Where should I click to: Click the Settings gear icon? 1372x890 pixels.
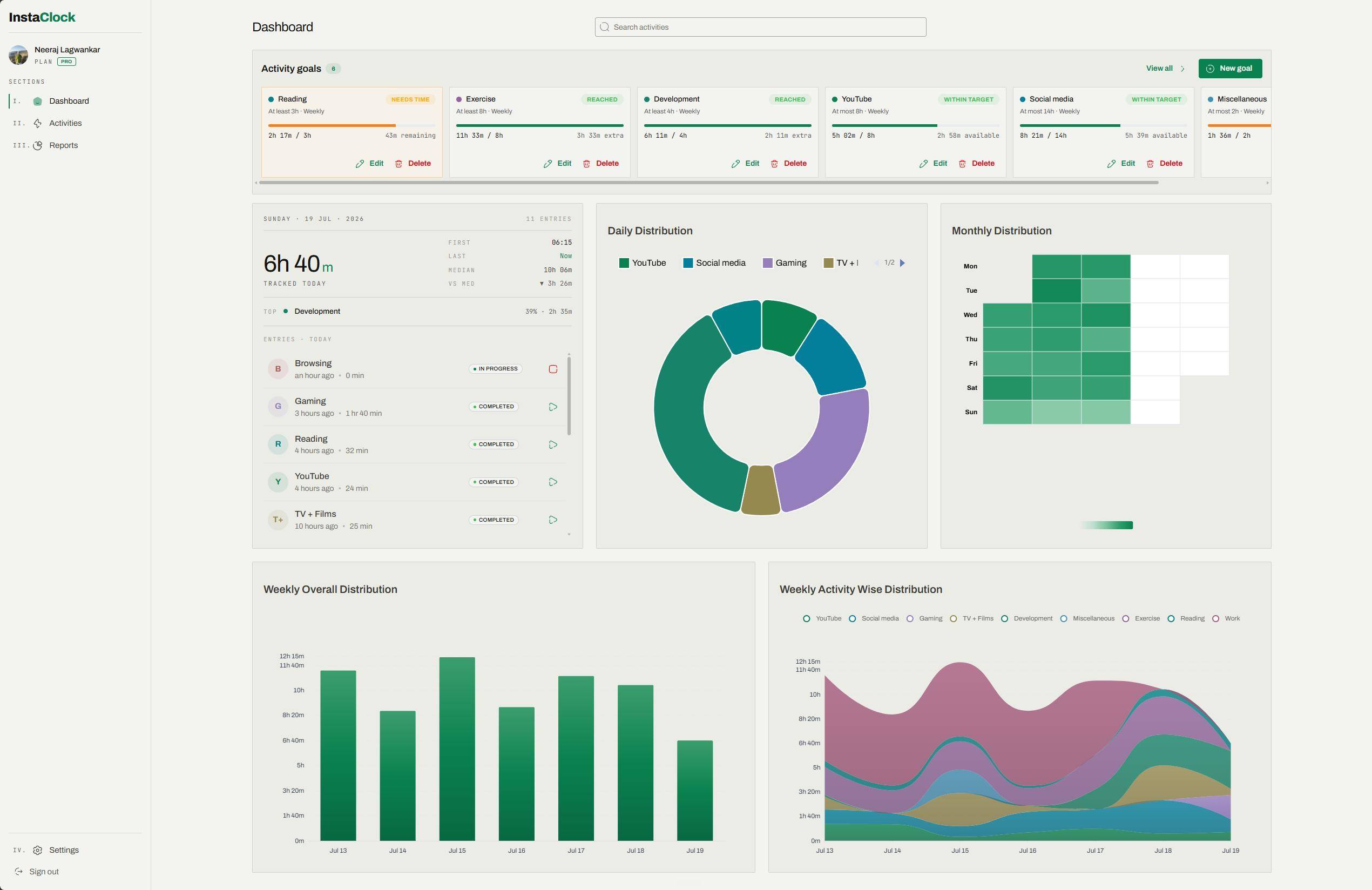[x=37, y=850]
